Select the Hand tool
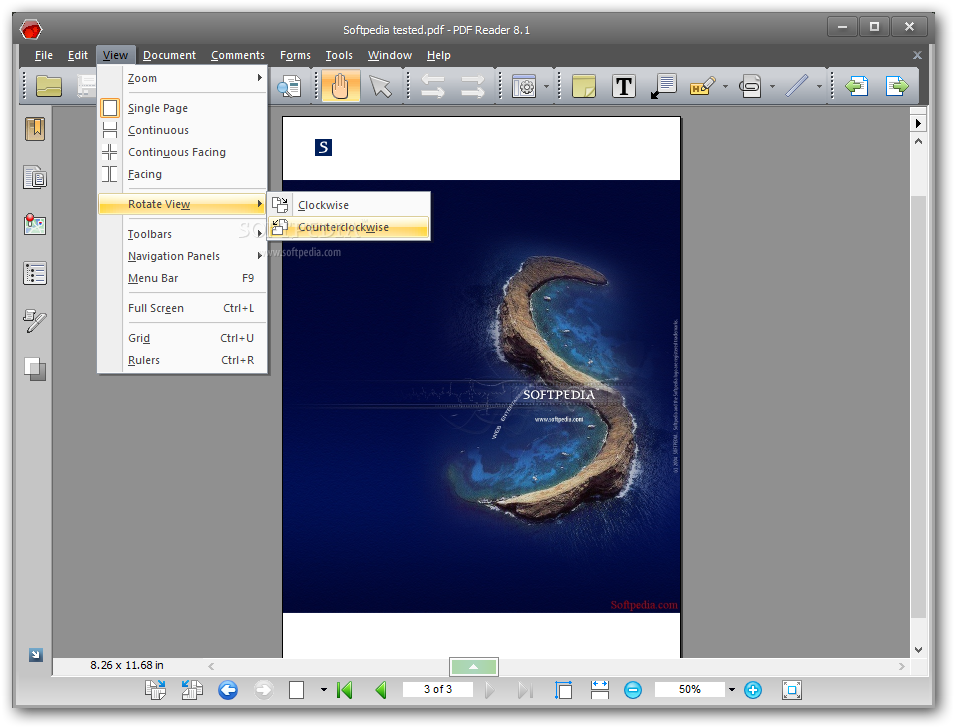 point(340,86)
